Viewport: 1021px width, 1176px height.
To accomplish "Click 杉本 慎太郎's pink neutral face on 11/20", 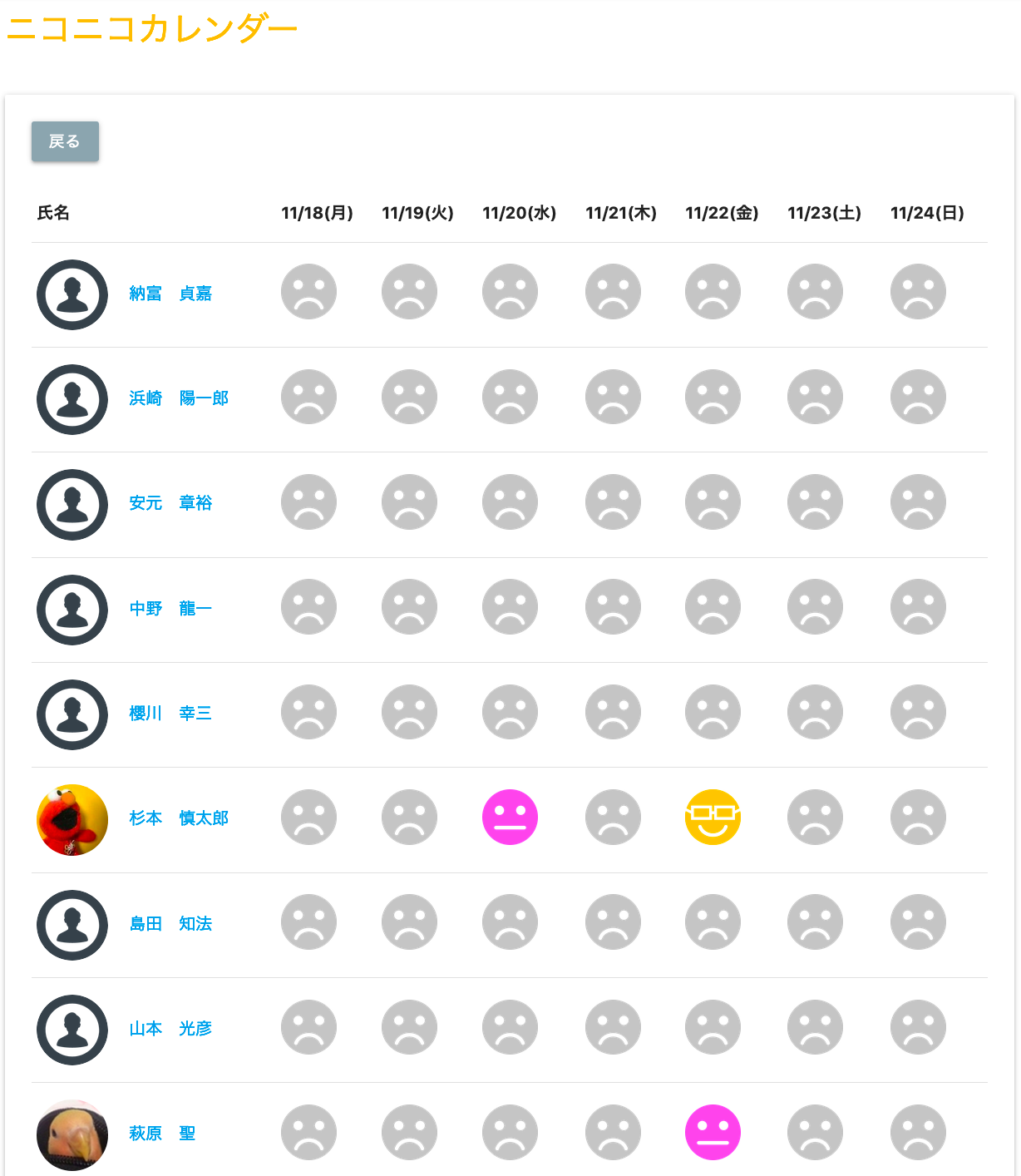I will coord(510,817).
